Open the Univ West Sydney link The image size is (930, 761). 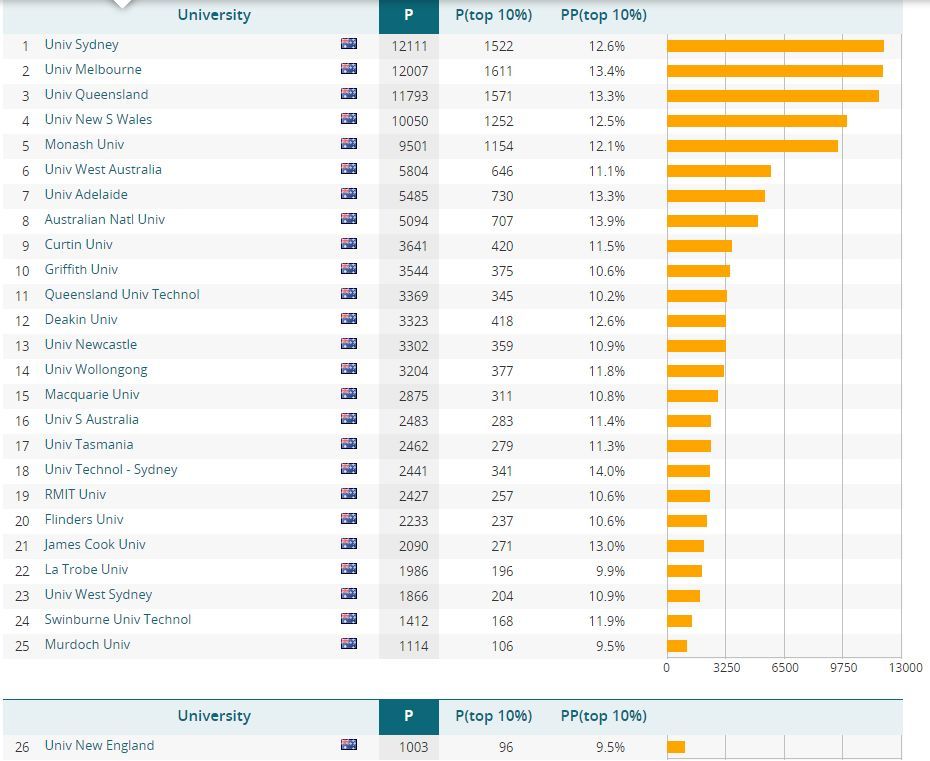click(x=98, y=594)
